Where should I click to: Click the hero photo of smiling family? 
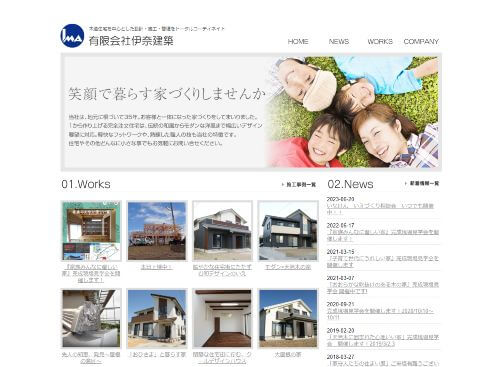352,112
